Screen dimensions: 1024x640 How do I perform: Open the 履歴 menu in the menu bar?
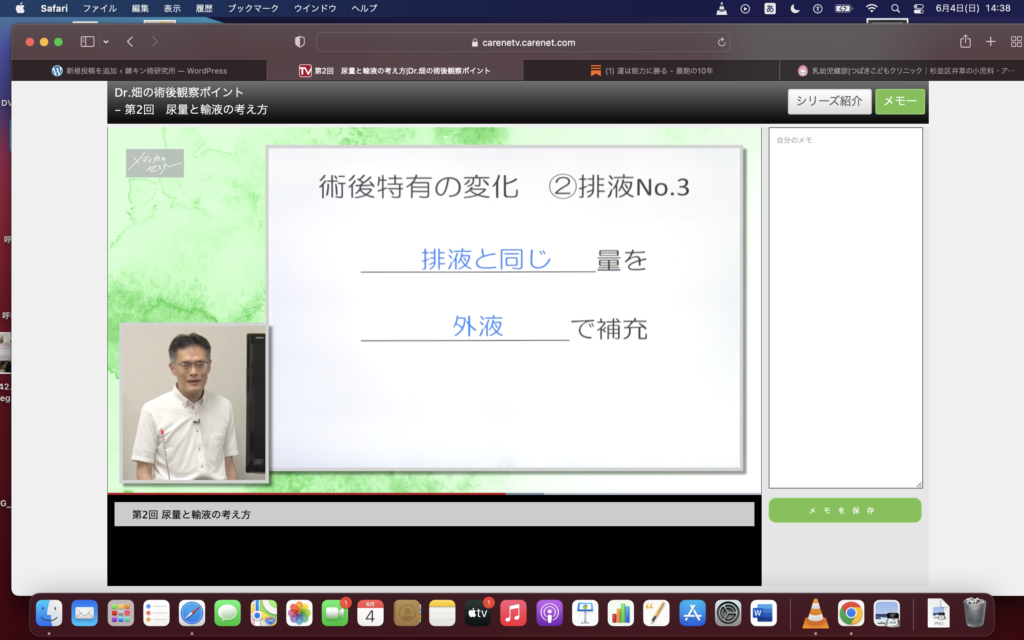click(203, 8)
